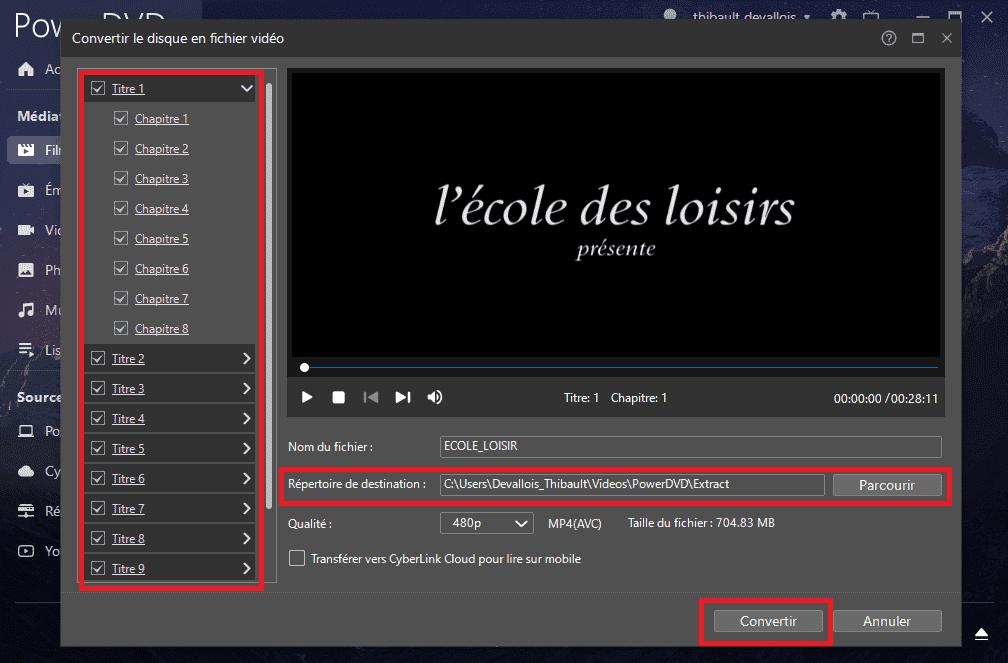This screenshot has height=663, width=1008.
Task: Expand the Titre 3 chapters
Action: tap(247, 388)
